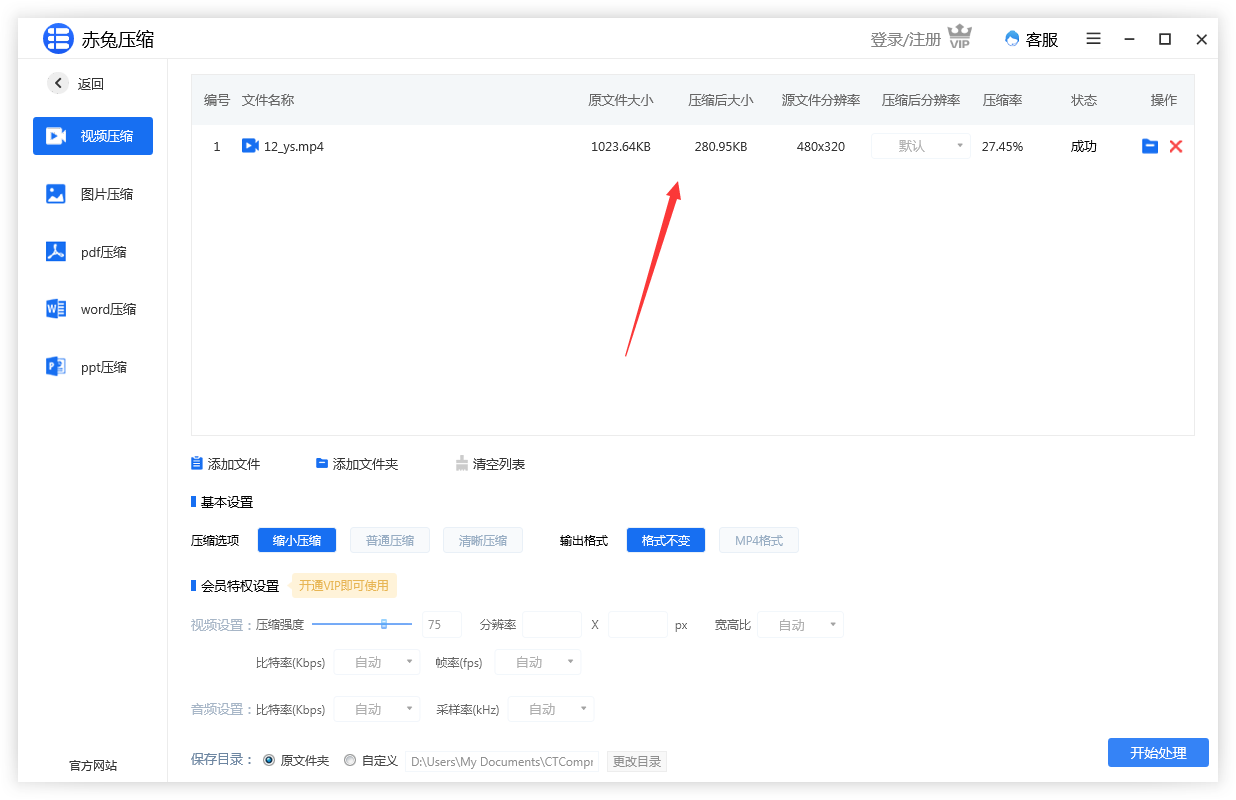Click the 更改目录 button
Screen dimensions: 1236x800
(x=637, y=762)
